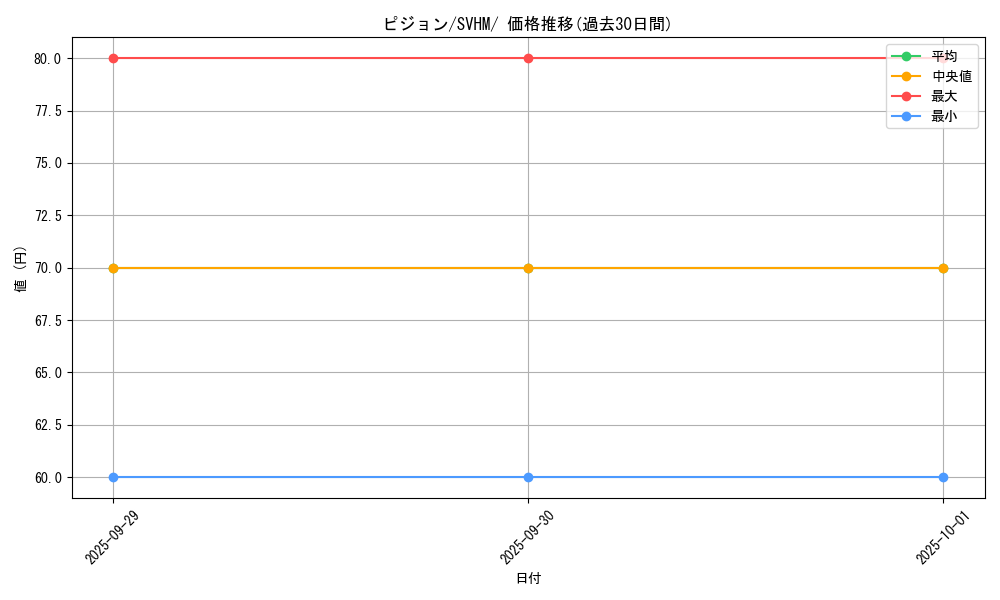Click the blue minimum point on 2025-09-29
Screen dimensions: 1000x600
click(x=113, y=477)
